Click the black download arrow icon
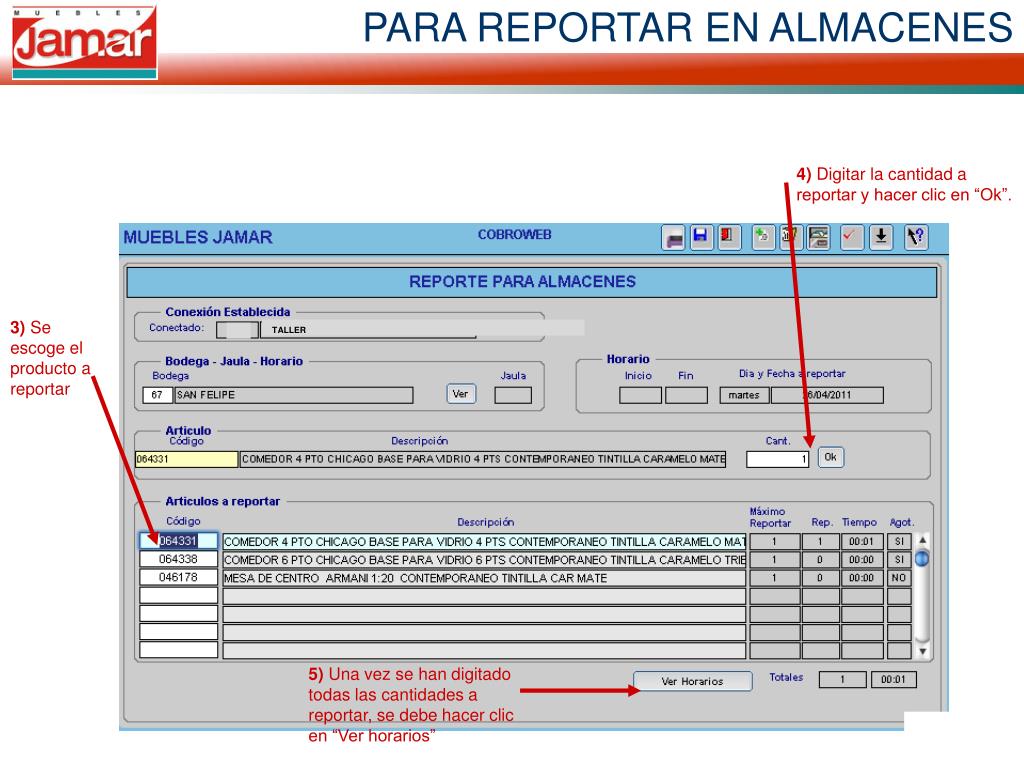 point(881,237)
